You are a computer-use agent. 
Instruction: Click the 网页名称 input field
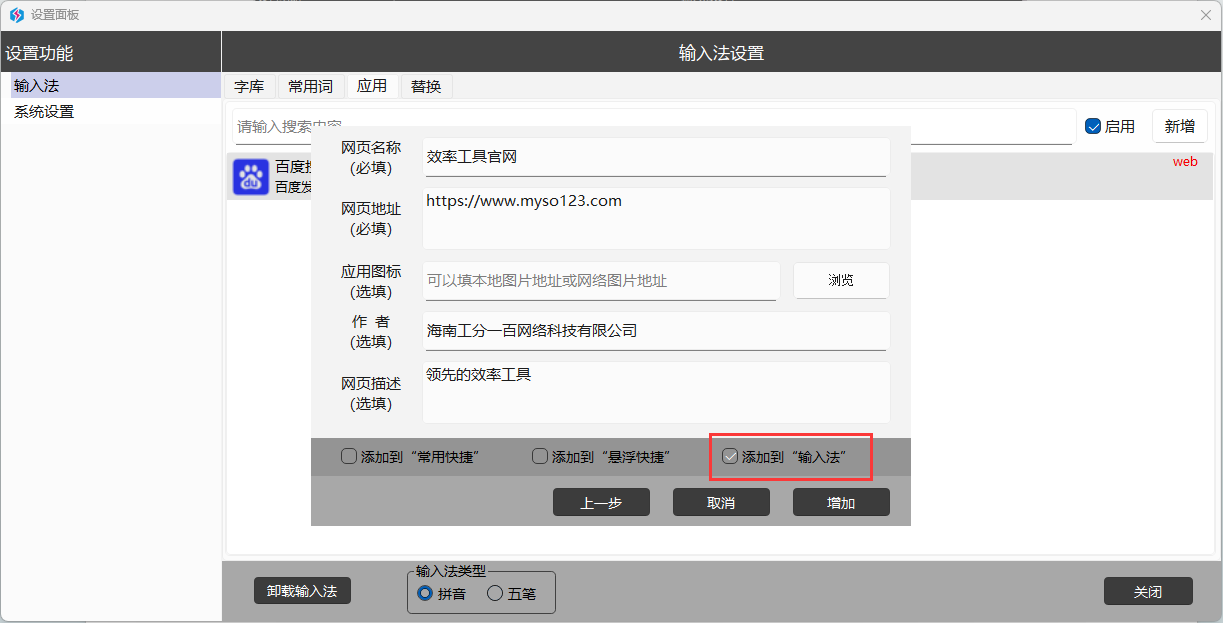655,157
